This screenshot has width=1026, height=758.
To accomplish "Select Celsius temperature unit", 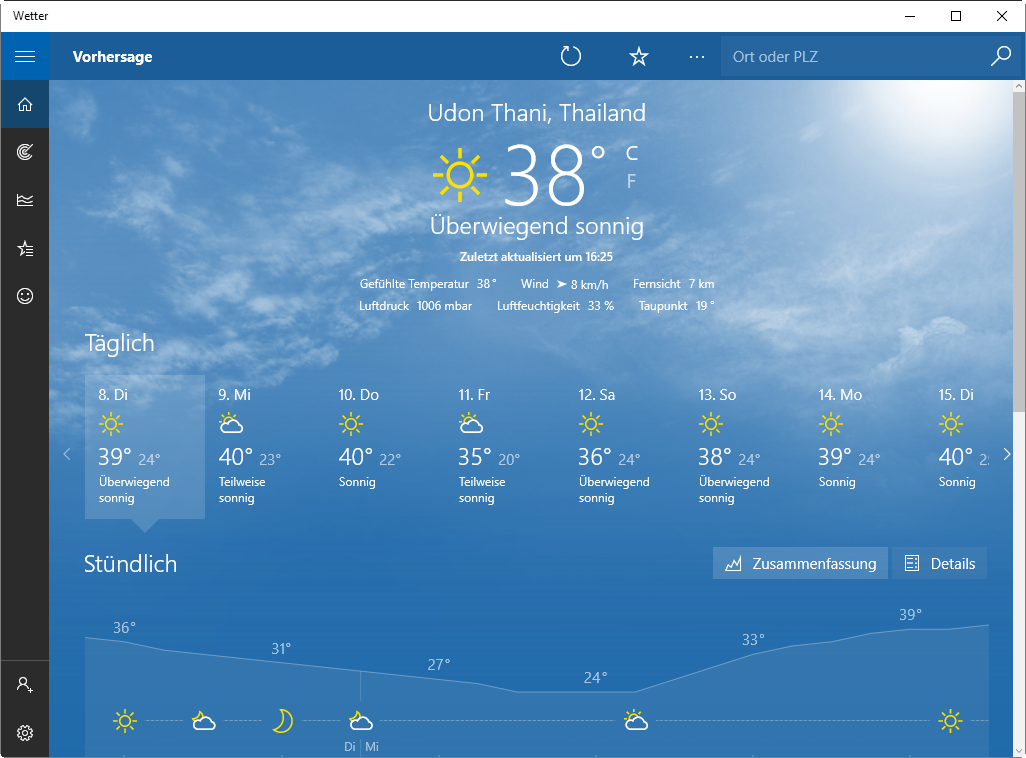I will click(x=631, y=153).
